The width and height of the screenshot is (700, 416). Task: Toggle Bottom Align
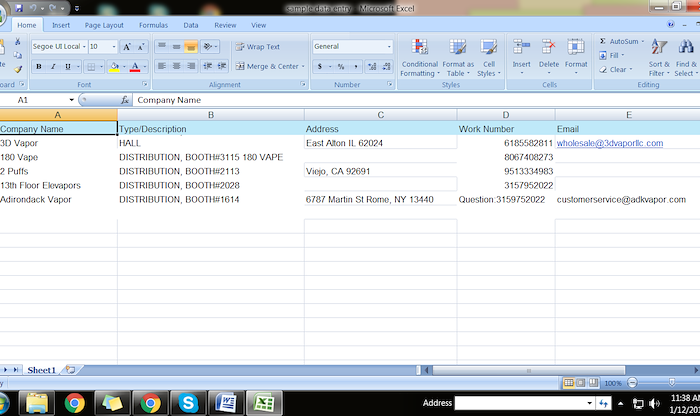point(191,46)
